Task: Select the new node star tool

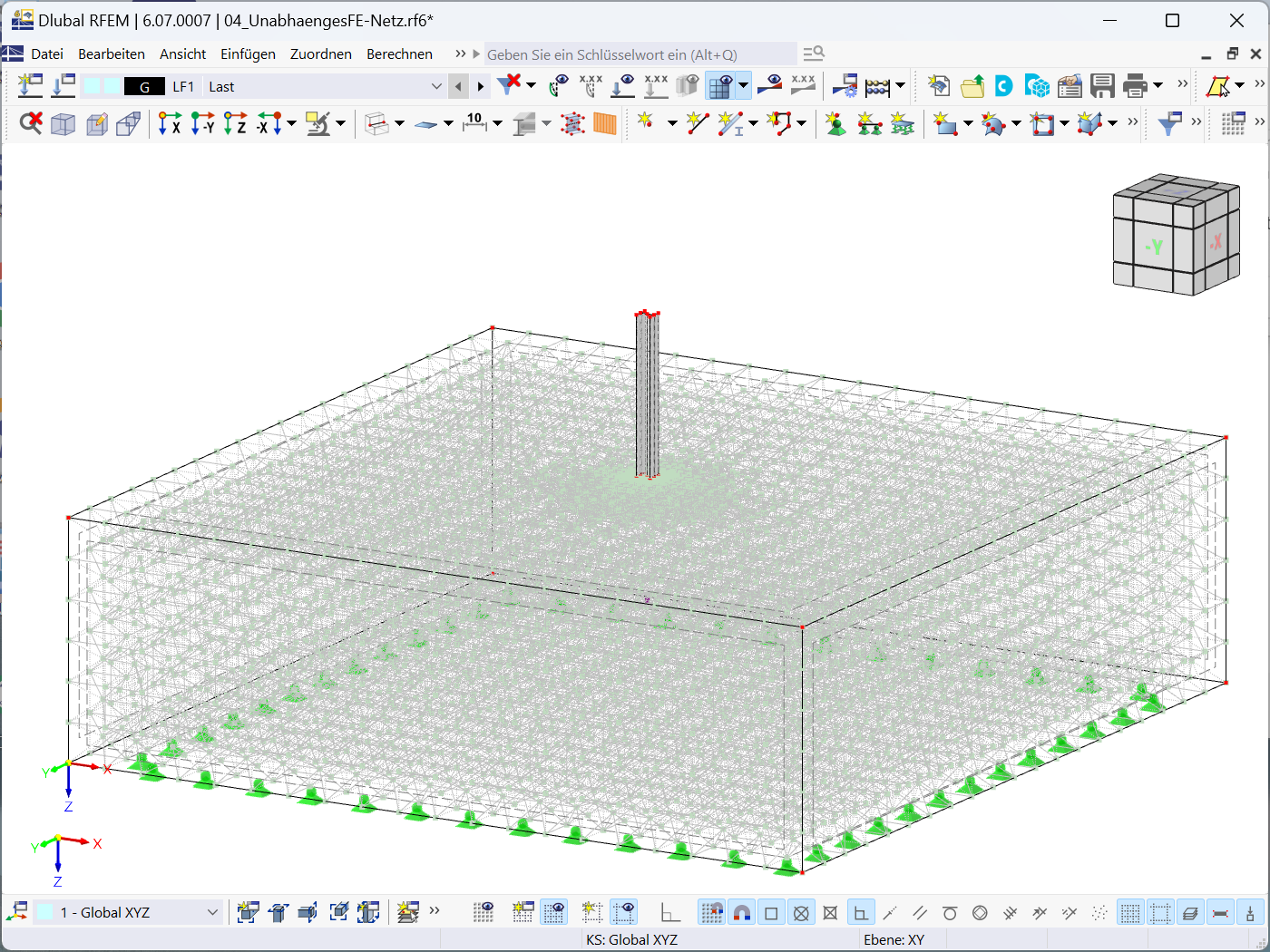Action: click(645, 122)
